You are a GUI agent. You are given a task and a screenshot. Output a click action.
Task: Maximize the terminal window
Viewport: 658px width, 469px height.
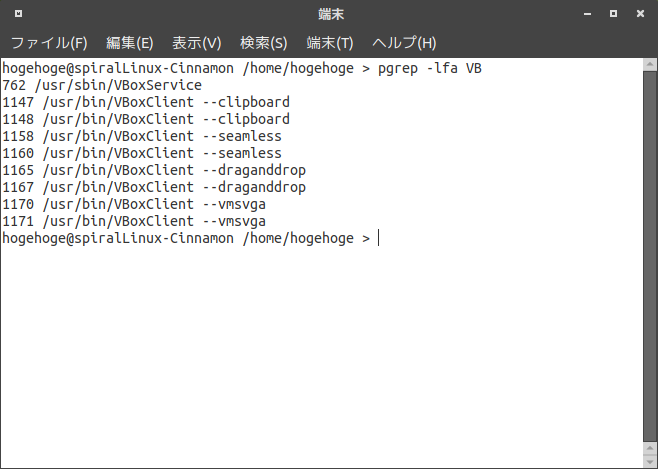click(x=613, y=14)
